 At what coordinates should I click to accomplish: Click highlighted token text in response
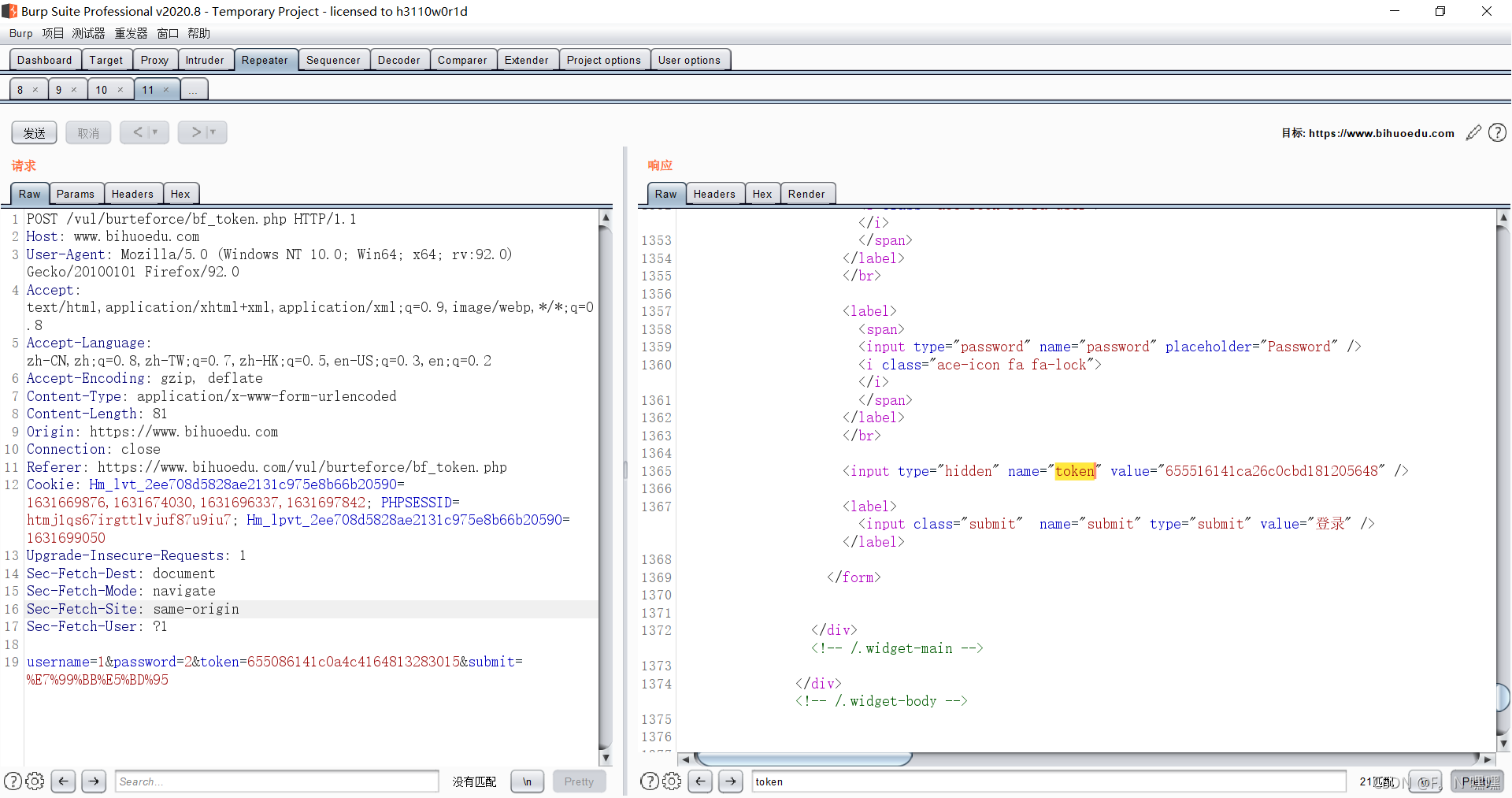[x=1075, y=471]
